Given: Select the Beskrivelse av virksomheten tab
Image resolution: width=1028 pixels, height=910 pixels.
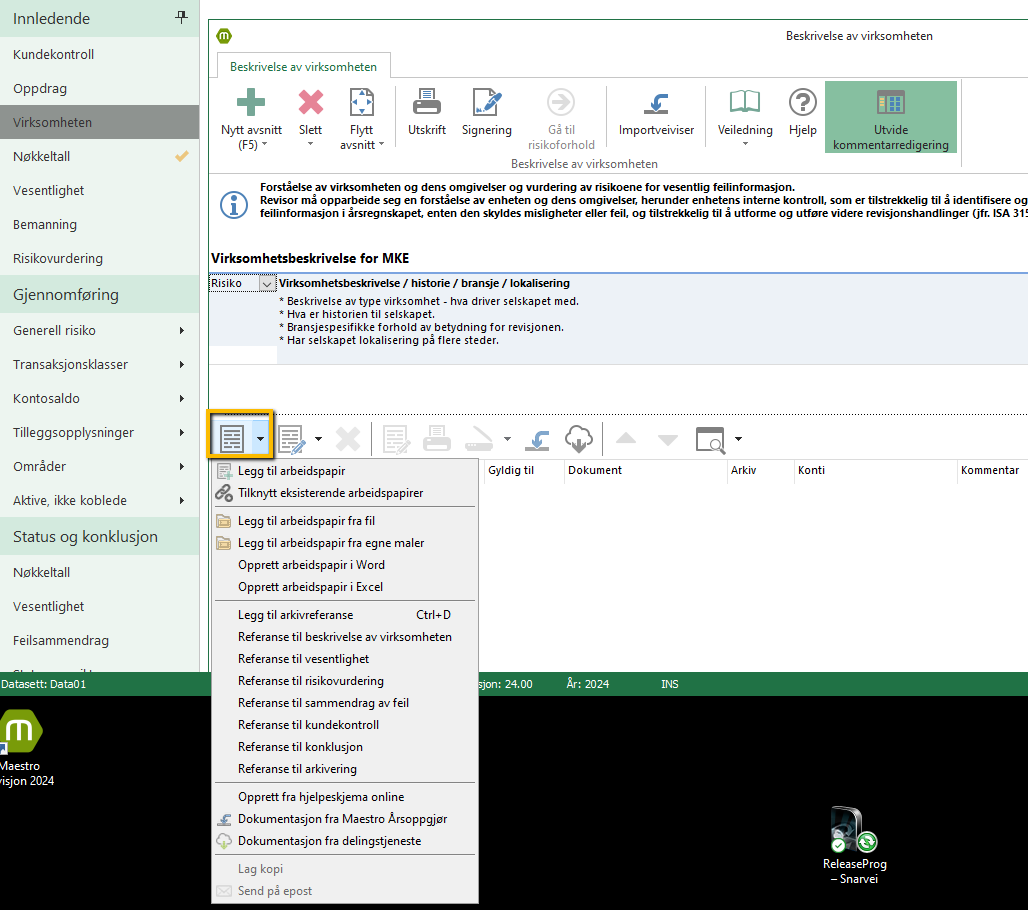Looking at the screenshot, I should (x=304, y=67).
